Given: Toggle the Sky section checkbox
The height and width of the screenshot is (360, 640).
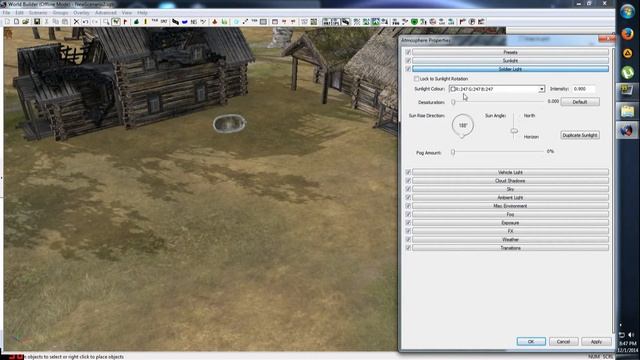Looking at the screenshot, I should pyautogui.click(x=408, y=189).
